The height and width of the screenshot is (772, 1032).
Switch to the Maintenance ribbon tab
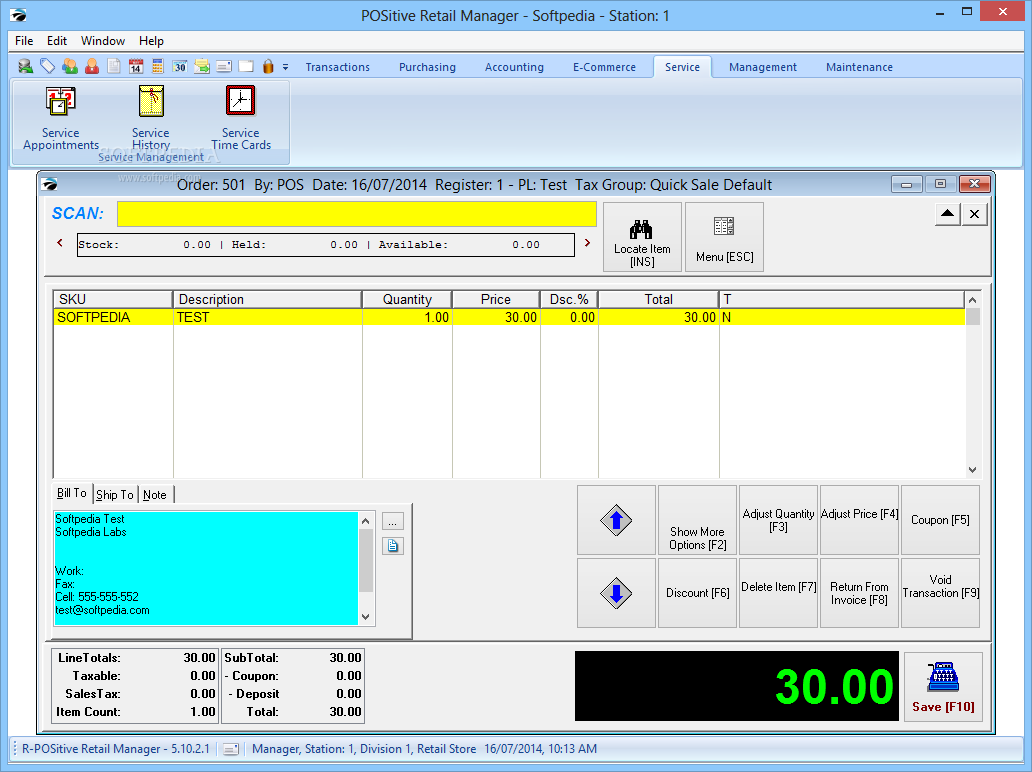[x=860, y=67]
